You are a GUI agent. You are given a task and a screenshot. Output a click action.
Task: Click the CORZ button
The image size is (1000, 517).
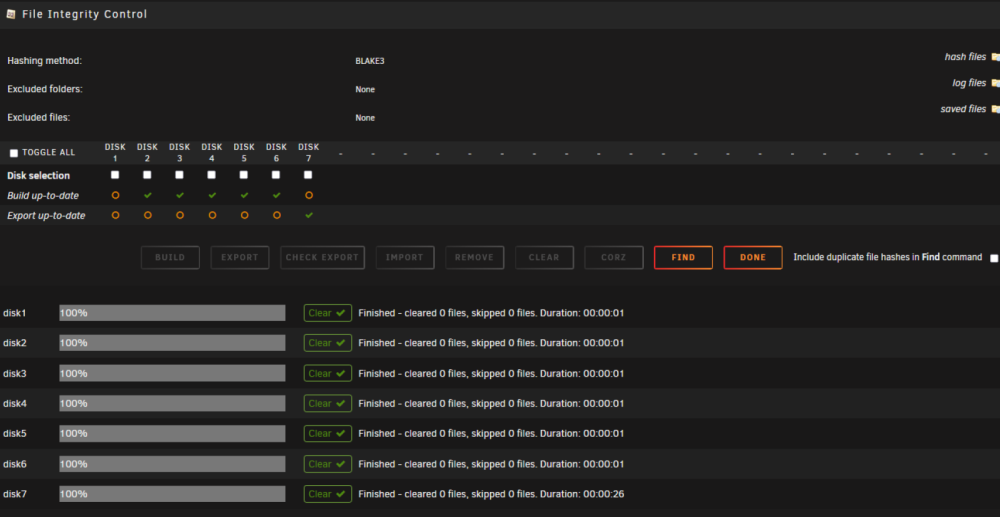[x=614, y=258]
